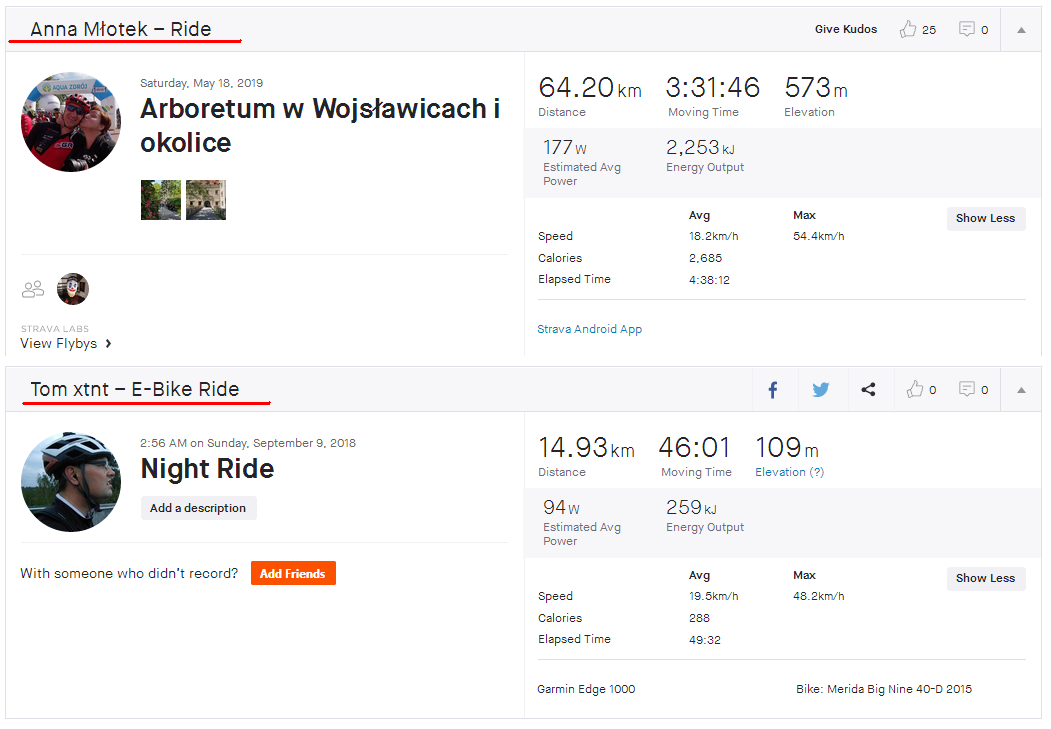Click Add a description button
Viewport: 1051px width, 729px height.
(x=198, y=508)
